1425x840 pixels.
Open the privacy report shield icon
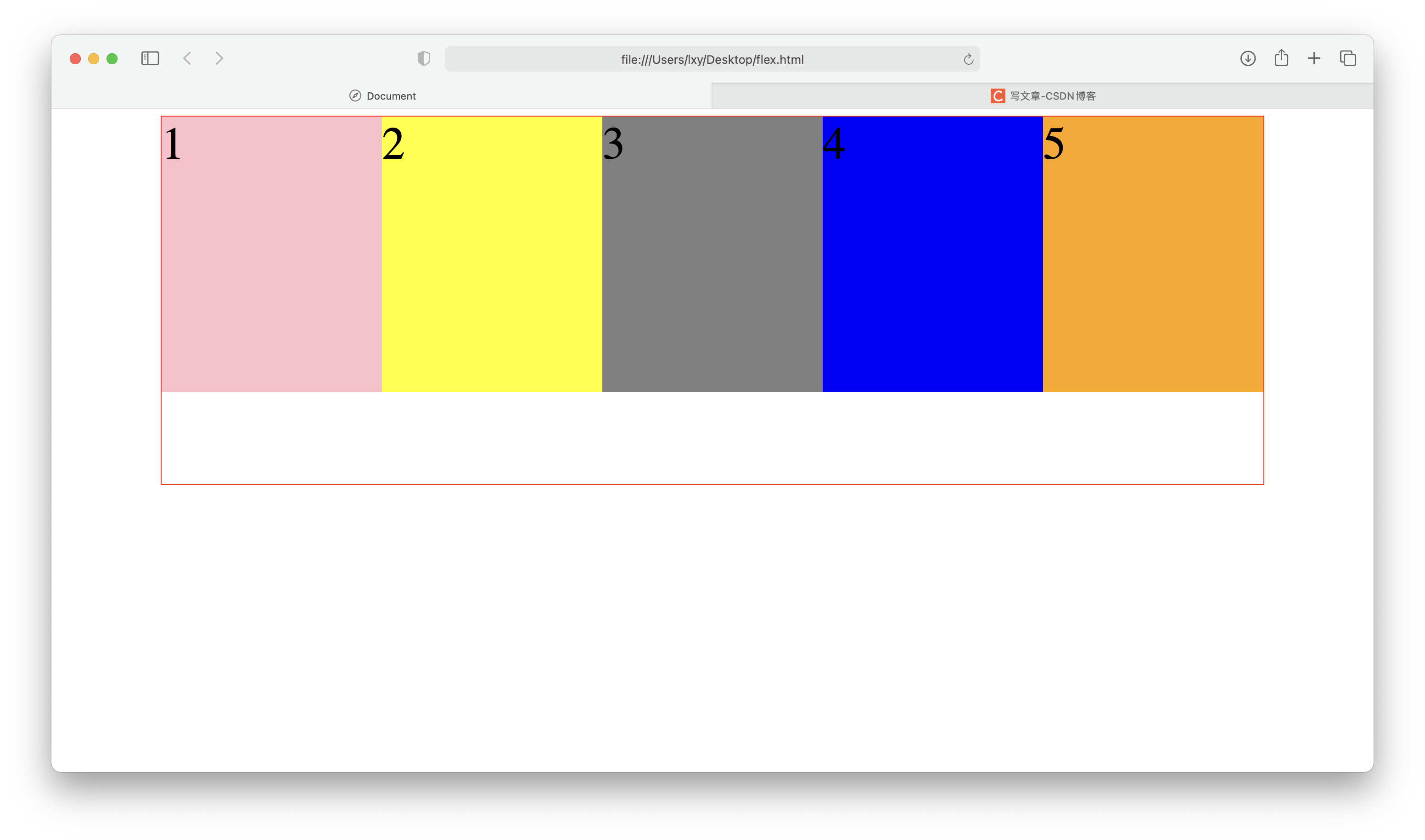(423, 58)
